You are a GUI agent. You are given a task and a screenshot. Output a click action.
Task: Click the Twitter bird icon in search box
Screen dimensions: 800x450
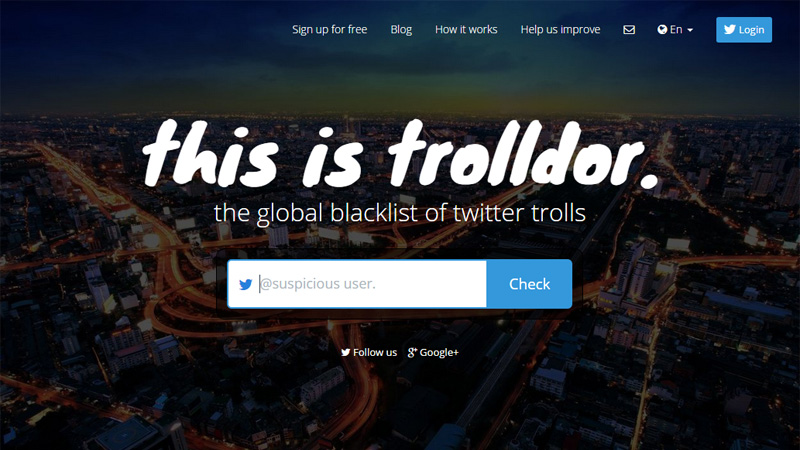point(245,284)
